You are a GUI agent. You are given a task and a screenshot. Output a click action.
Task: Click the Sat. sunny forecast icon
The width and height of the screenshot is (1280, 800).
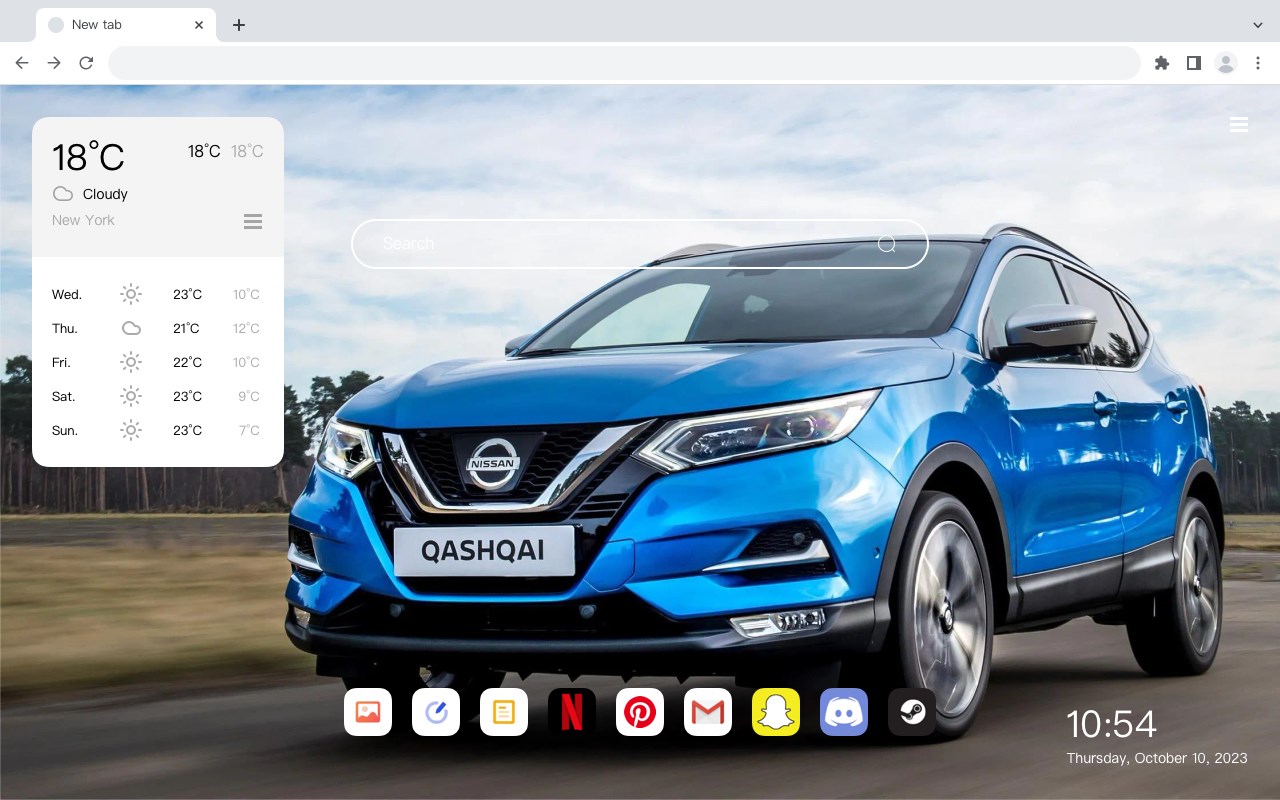(x=131, y=396)
